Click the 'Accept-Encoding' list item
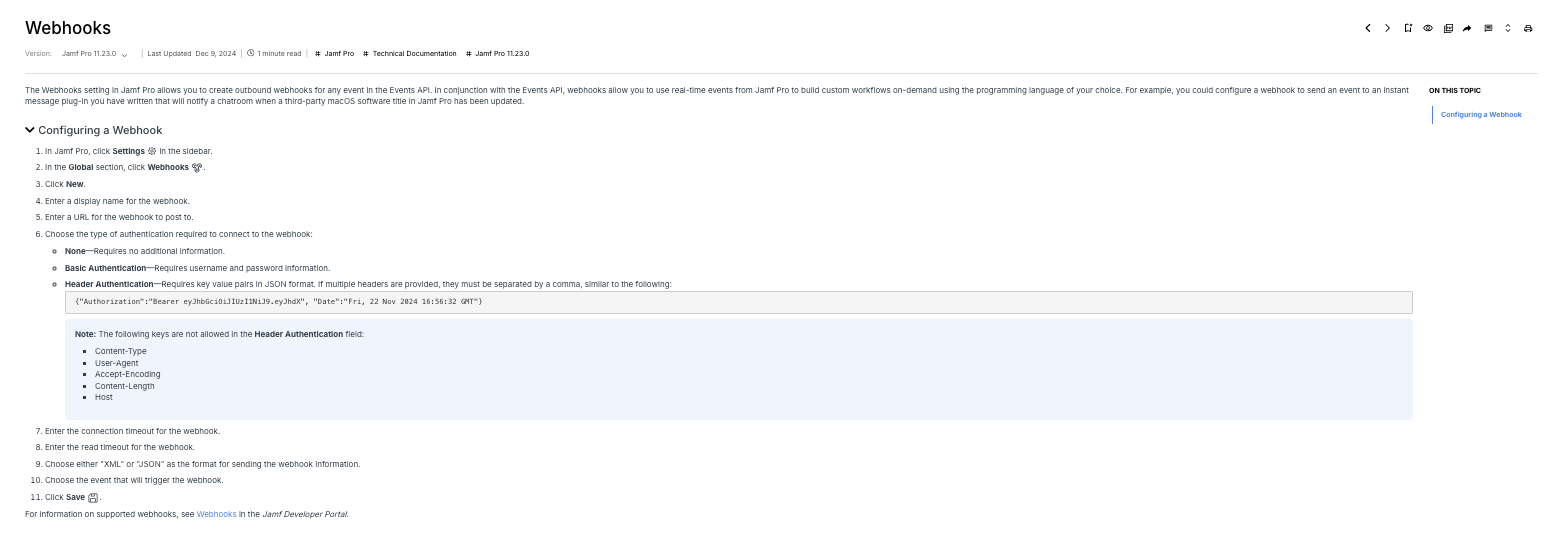 coord(127,374)
